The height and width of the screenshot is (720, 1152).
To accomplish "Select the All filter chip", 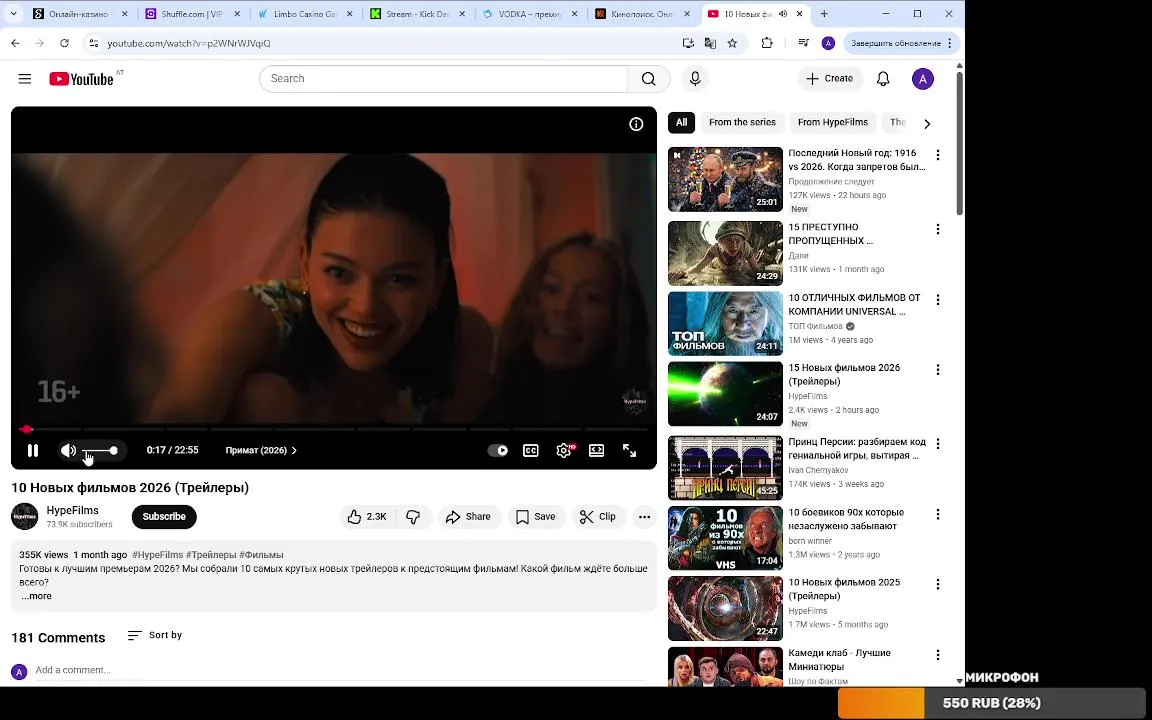I will 681,123.
